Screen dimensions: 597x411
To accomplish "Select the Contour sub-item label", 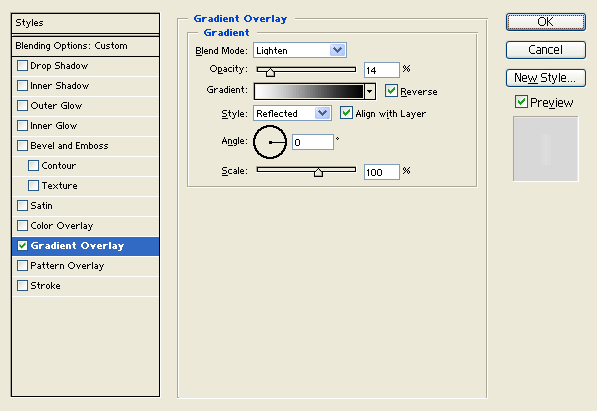I will pos(59,166).
